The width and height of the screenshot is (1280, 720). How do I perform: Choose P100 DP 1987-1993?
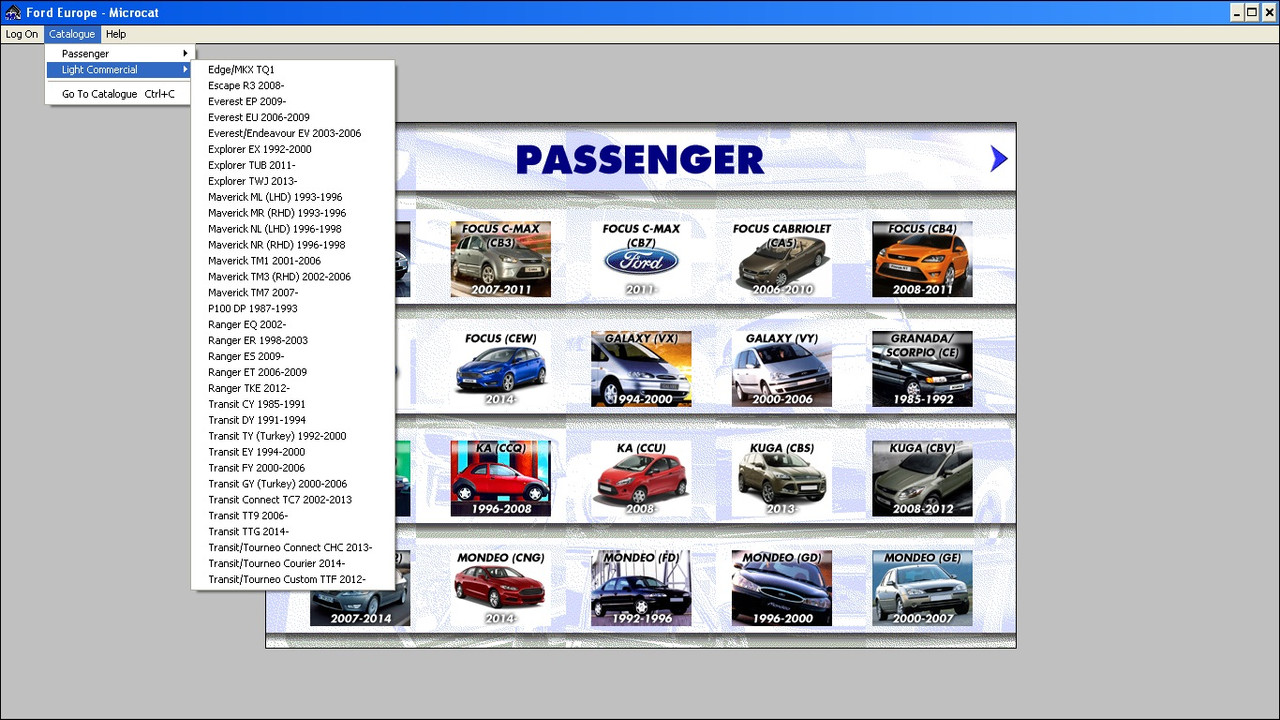pyautogui.click(x=293, y=309)
